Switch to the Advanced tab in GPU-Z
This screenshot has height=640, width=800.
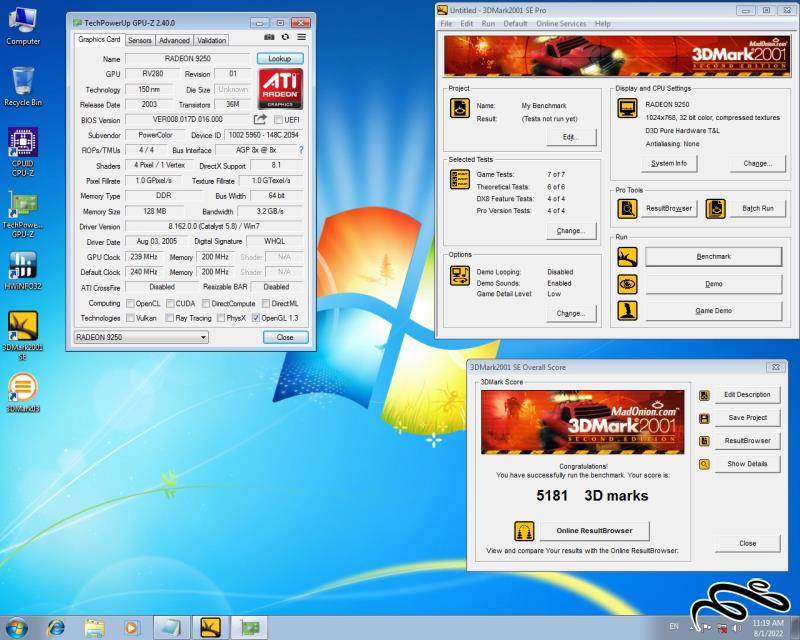[174, 40]
